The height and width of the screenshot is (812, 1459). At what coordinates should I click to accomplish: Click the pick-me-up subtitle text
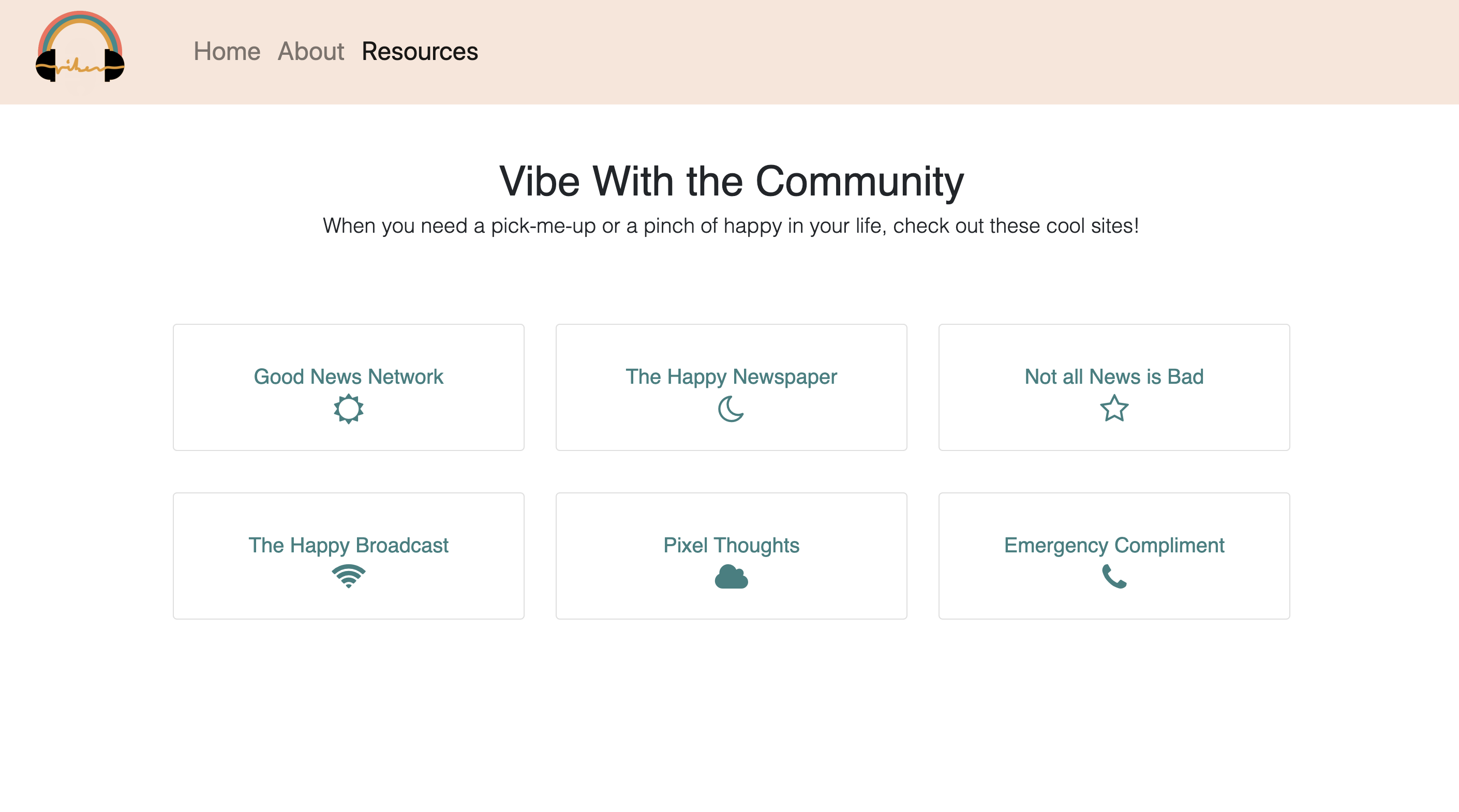point(731,225)
